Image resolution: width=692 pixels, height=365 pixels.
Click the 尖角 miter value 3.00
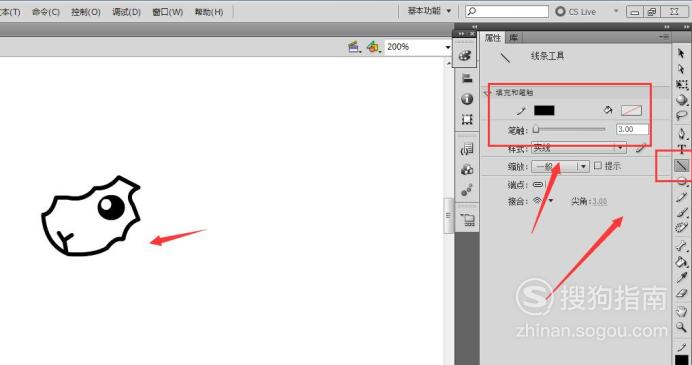(x=599, y=201)
